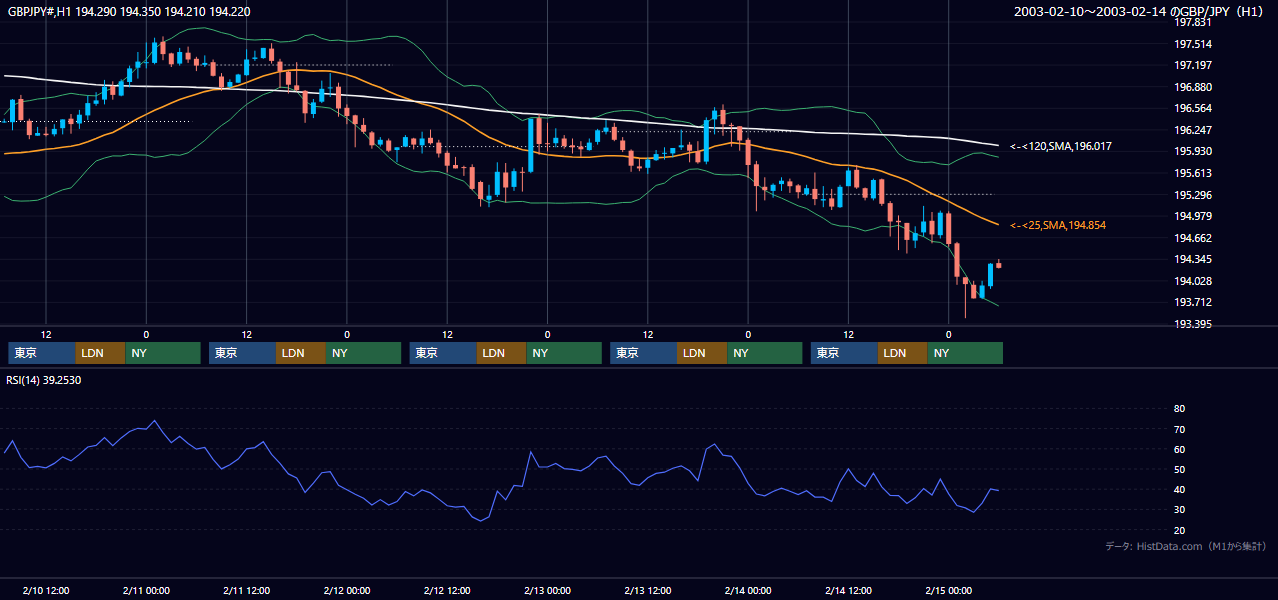Select the LDN session block for 2/10
The image size is (1278, 600).
tap(101, 353)
